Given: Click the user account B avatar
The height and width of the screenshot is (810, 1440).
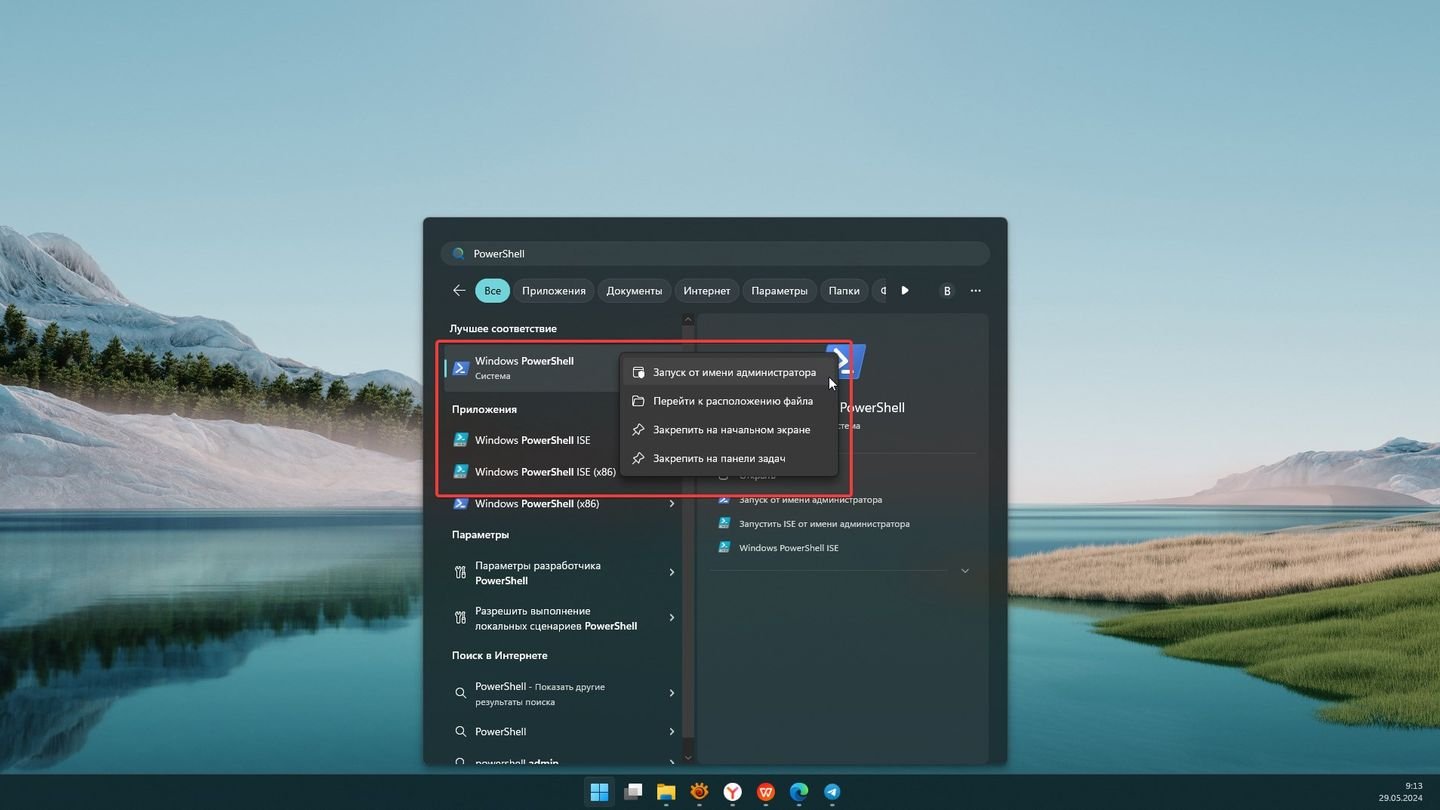Looking at the screenshot, I should [x=947, y=291].
